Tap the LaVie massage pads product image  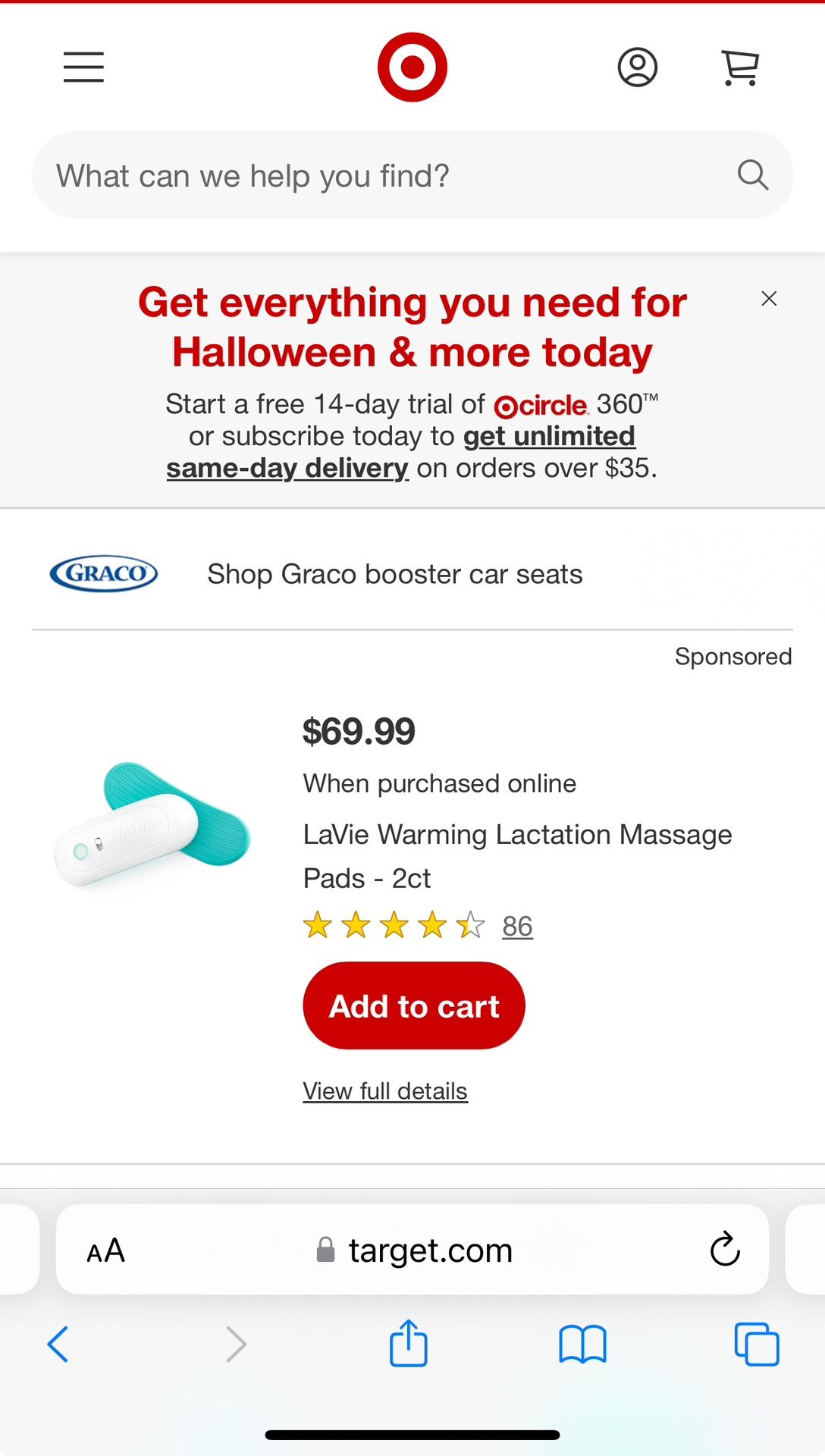coord(152,824)
